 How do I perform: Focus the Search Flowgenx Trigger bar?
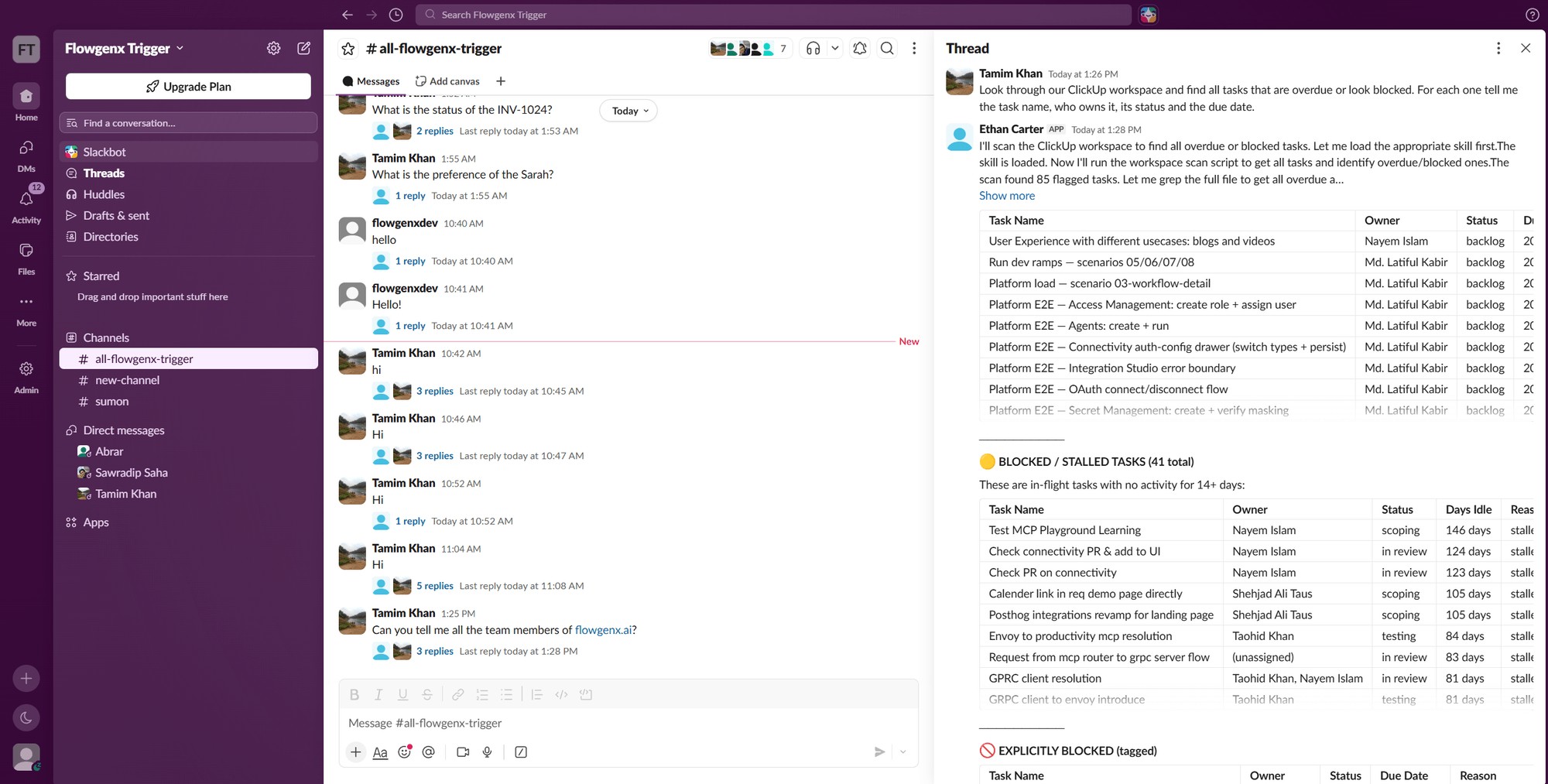click(773, 15)
